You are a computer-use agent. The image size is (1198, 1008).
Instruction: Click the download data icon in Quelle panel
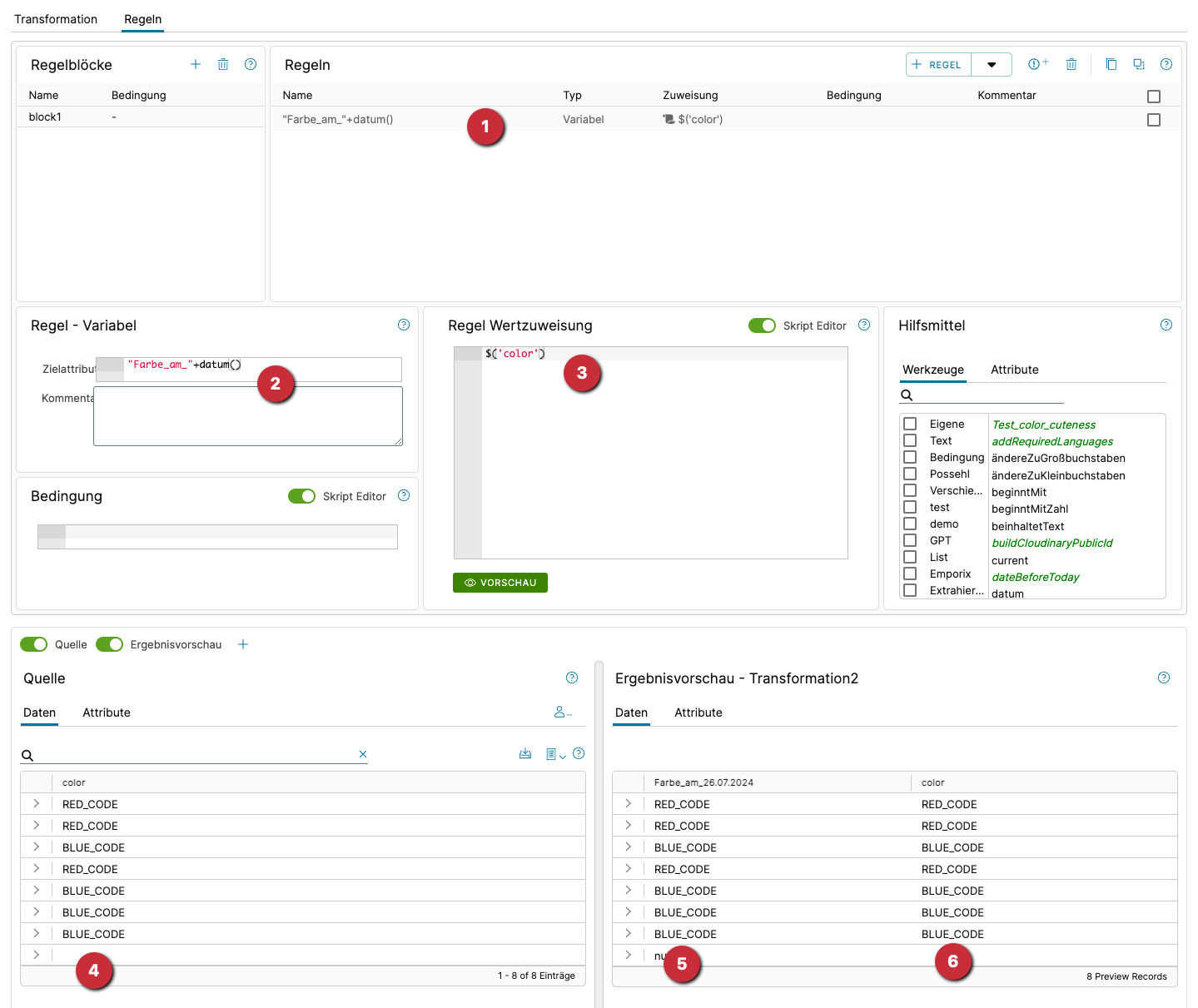[525, 753]
